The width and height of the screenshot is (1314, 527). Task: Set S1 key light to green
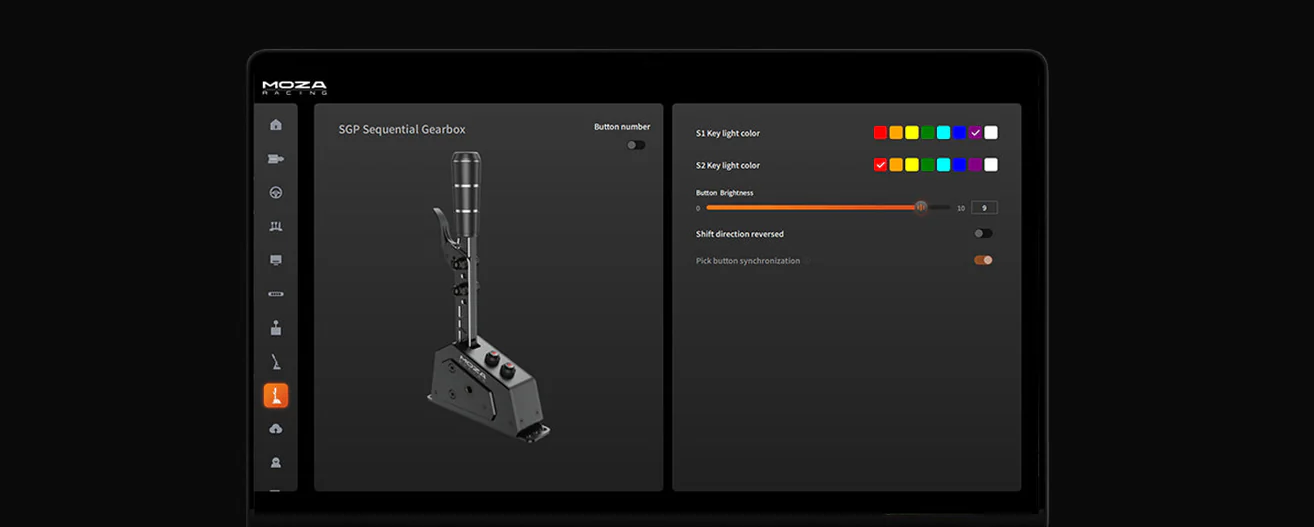tap(928, 133)
